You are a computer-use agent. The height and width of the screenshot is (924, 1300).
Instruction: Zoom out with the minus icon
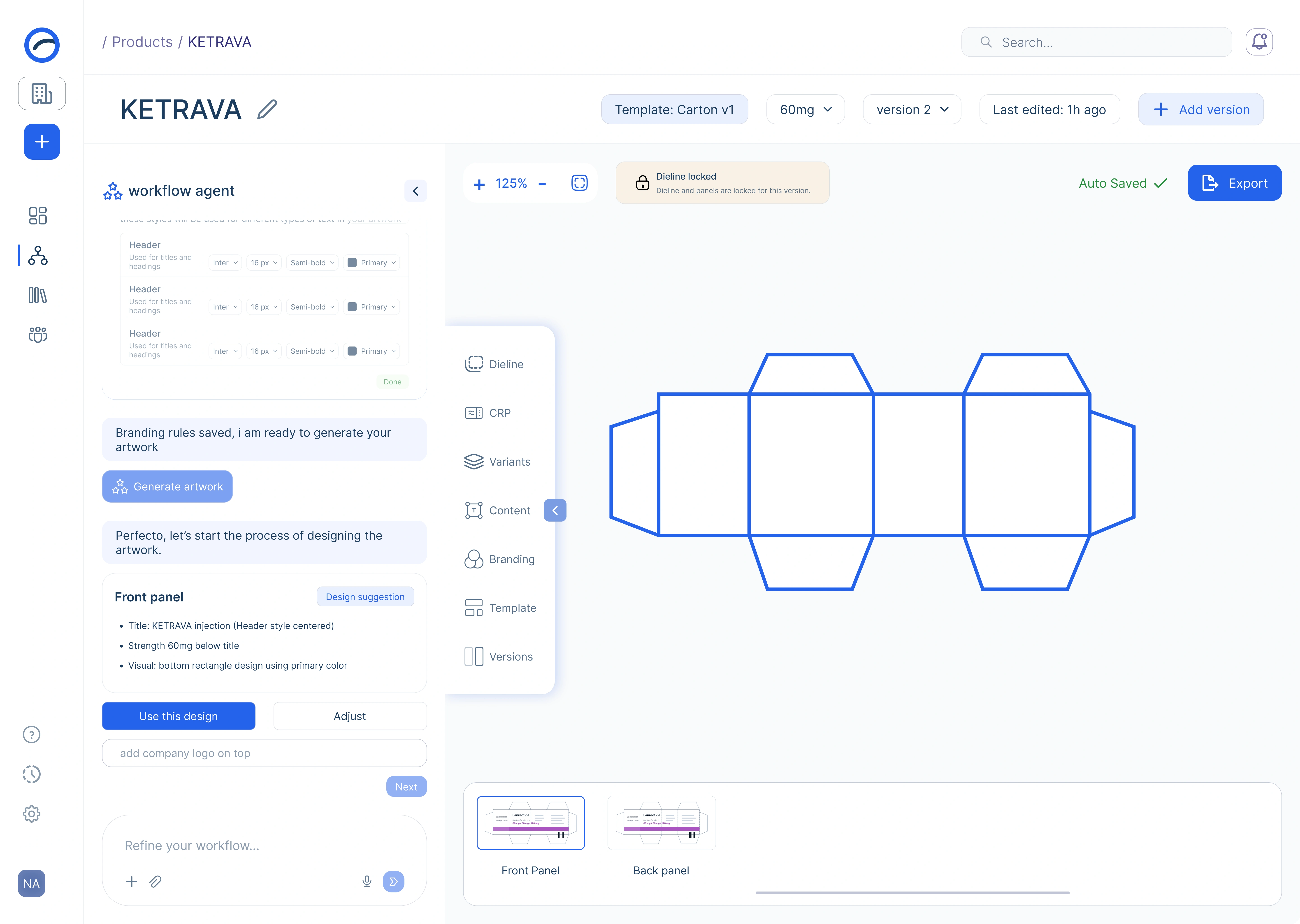click(542, 184)
